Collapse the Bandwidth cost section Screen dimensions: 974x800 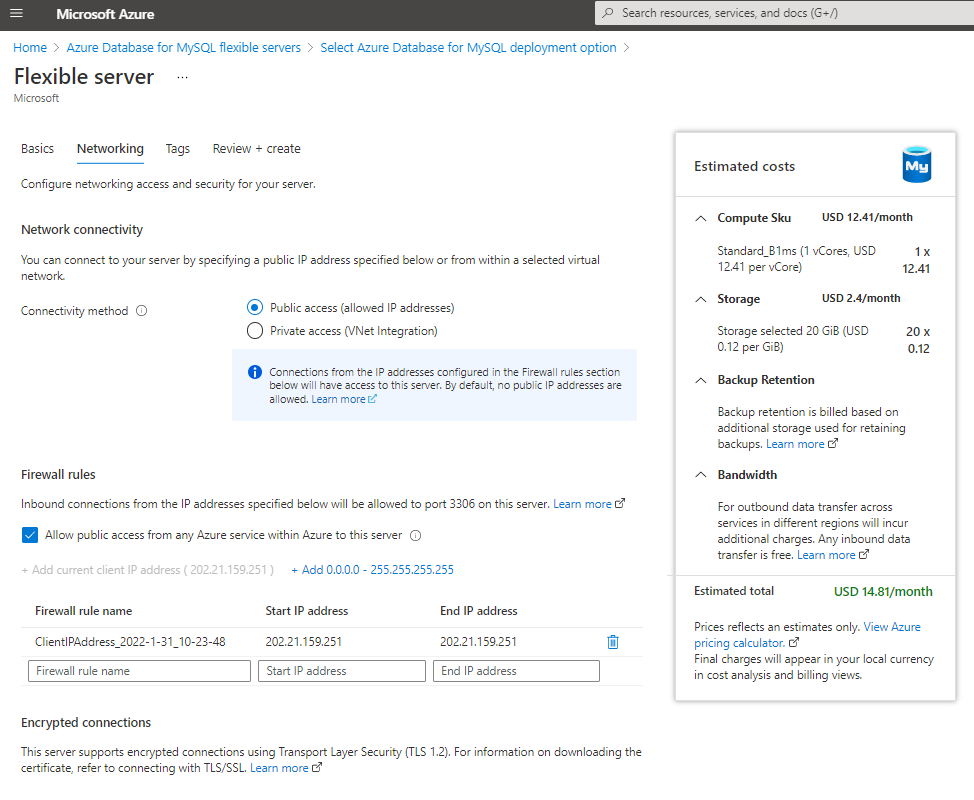699,474
